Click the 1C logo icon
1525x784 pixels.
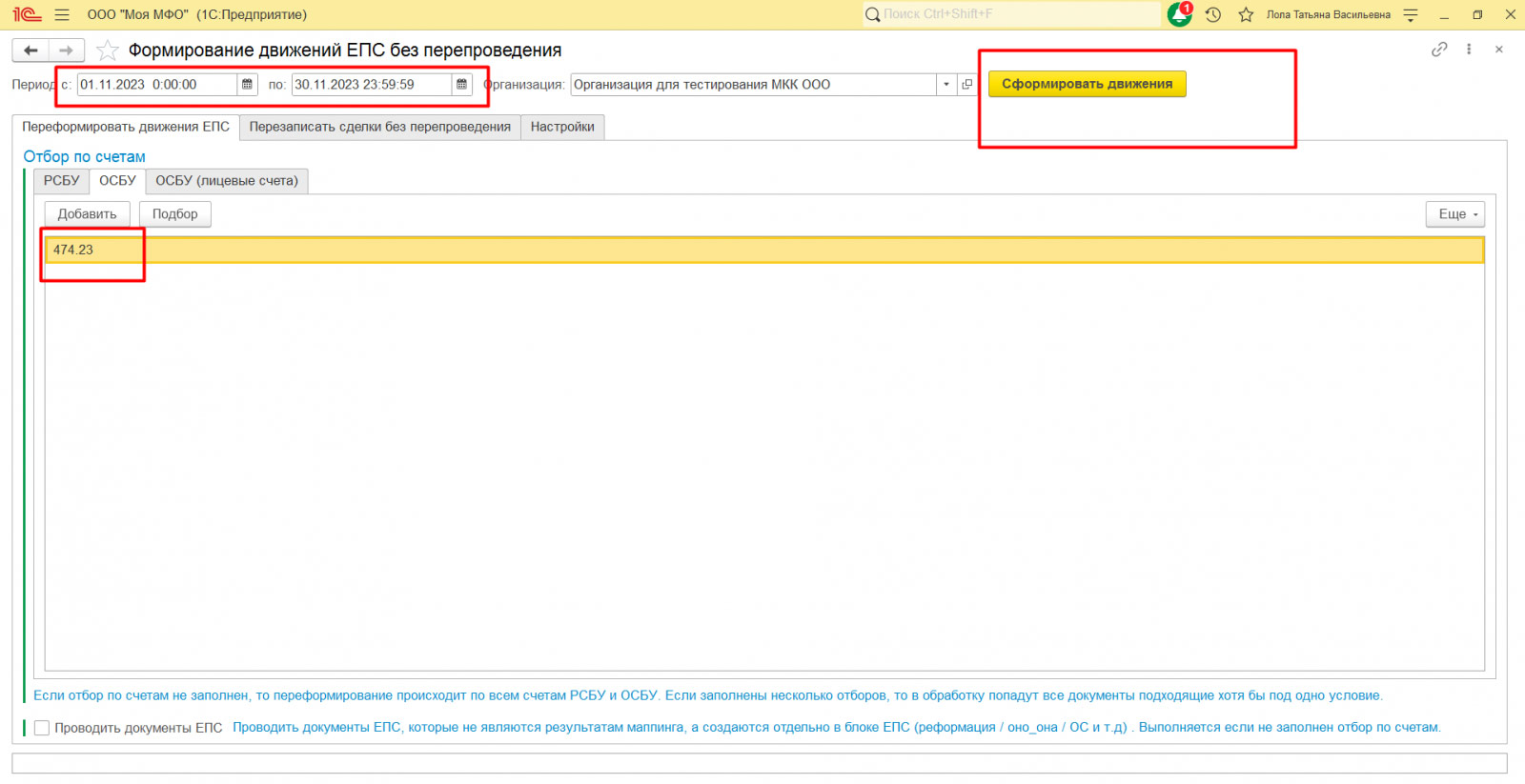pyautogui.click(x=27, y=14)
